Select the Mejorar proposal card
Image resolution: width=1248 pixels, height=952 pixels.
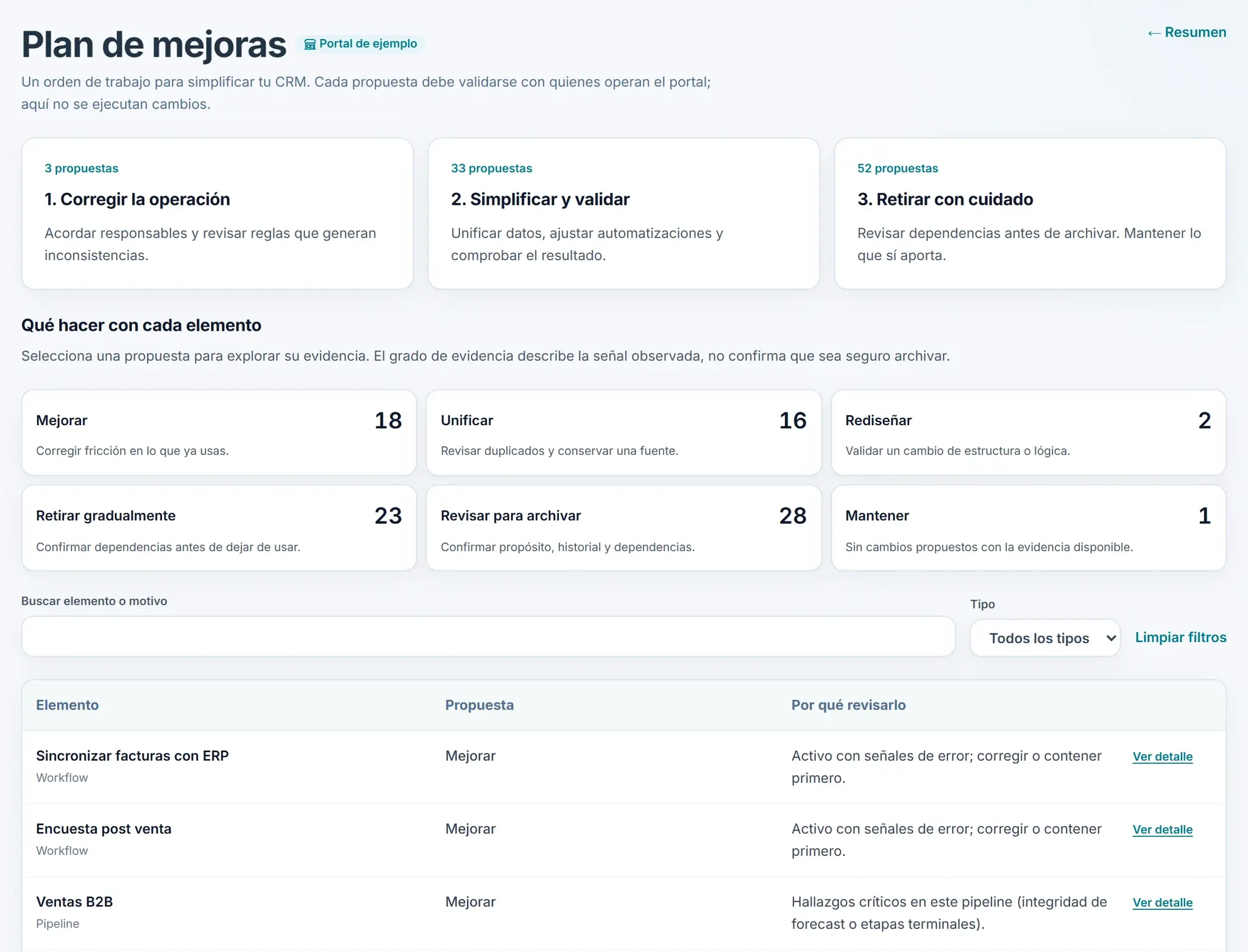[x=219, y=432]
